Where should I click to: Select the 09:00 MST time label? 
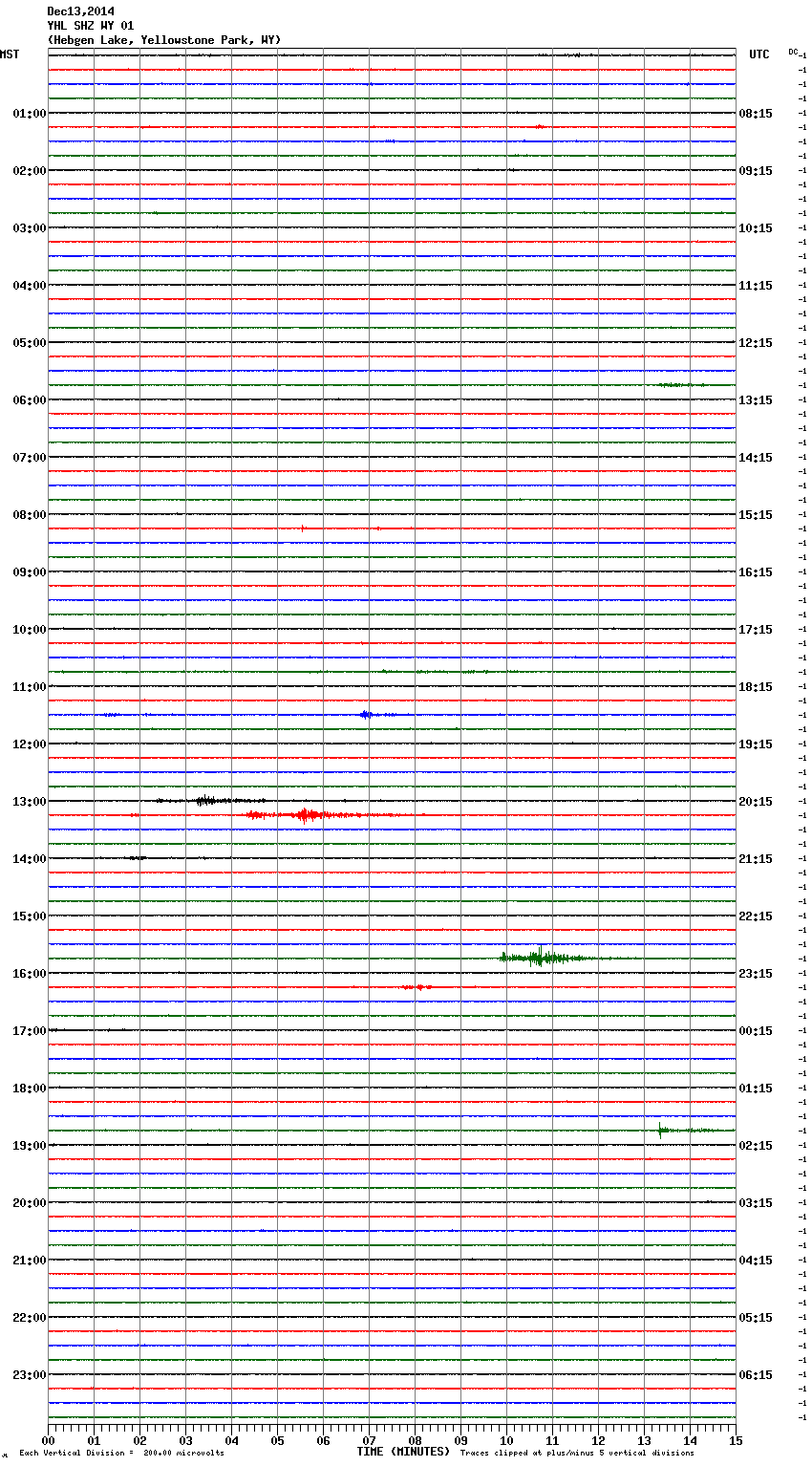click(x=30, y=572)
